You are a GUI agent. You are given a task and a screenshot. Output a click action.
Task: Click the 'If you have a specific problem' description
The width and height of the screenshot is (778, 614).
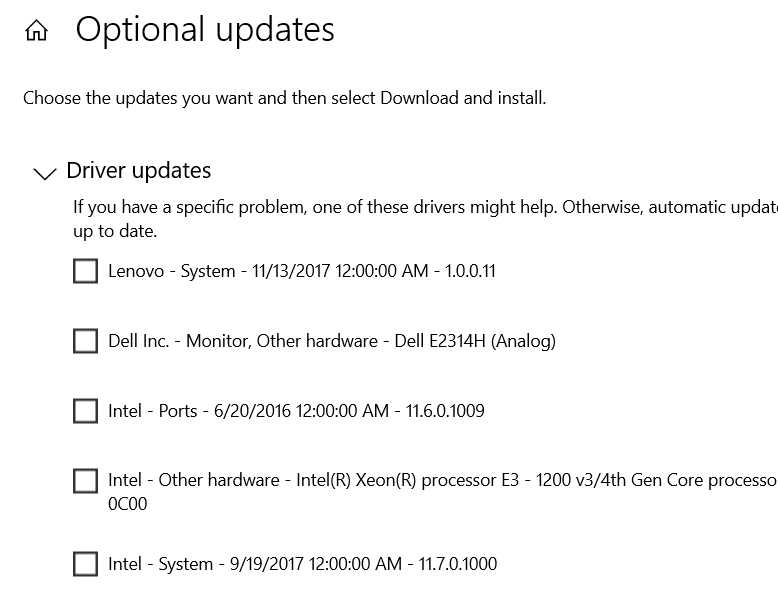coord(425,207)
